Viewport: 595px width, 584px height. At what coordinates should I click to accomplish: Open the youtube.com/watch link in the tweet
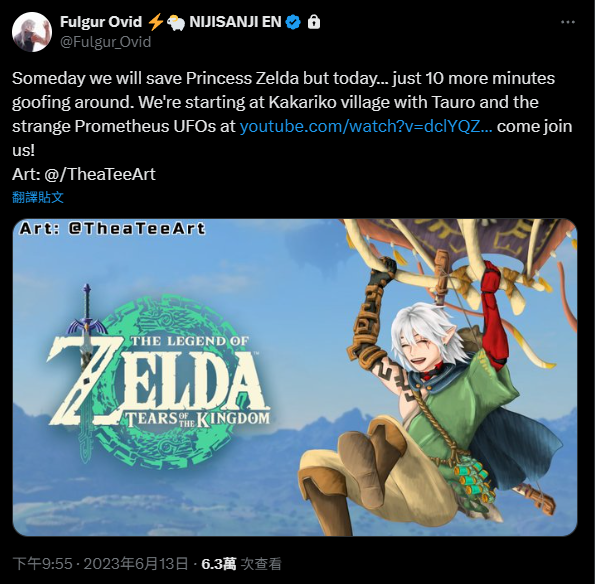coord(366,126)
